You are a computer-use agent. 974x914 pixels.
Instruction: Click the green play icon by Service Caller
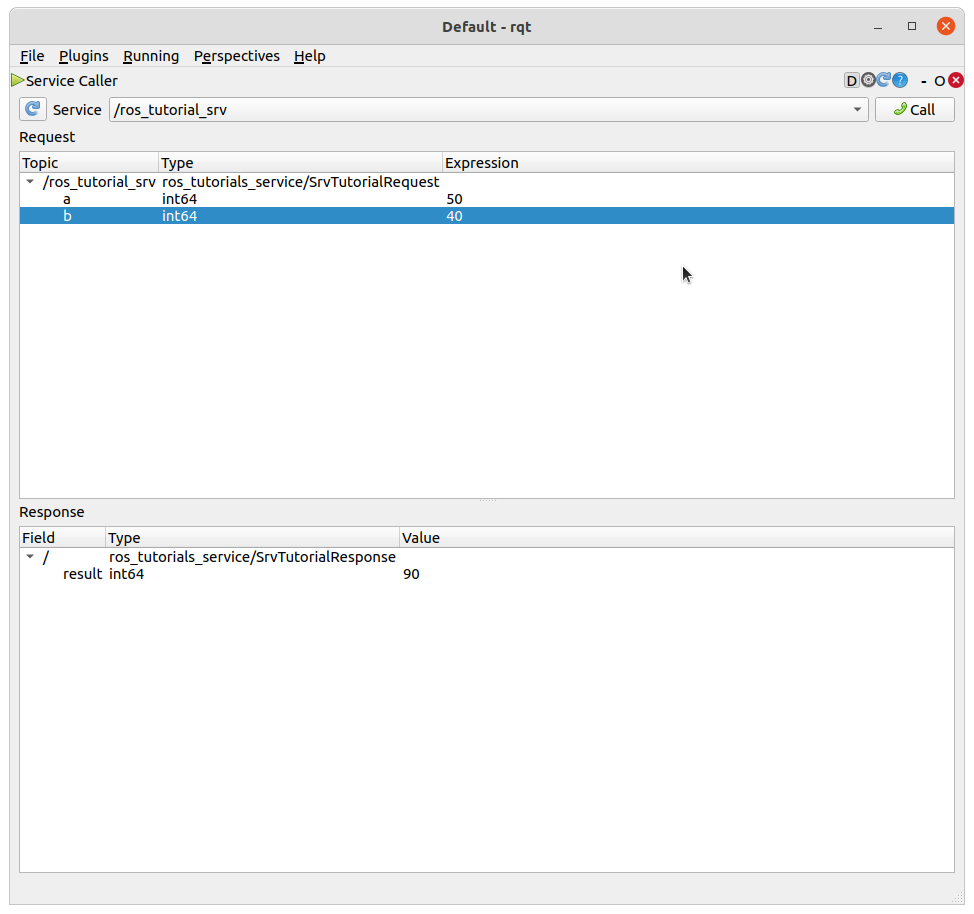click(x=17, y=80)
